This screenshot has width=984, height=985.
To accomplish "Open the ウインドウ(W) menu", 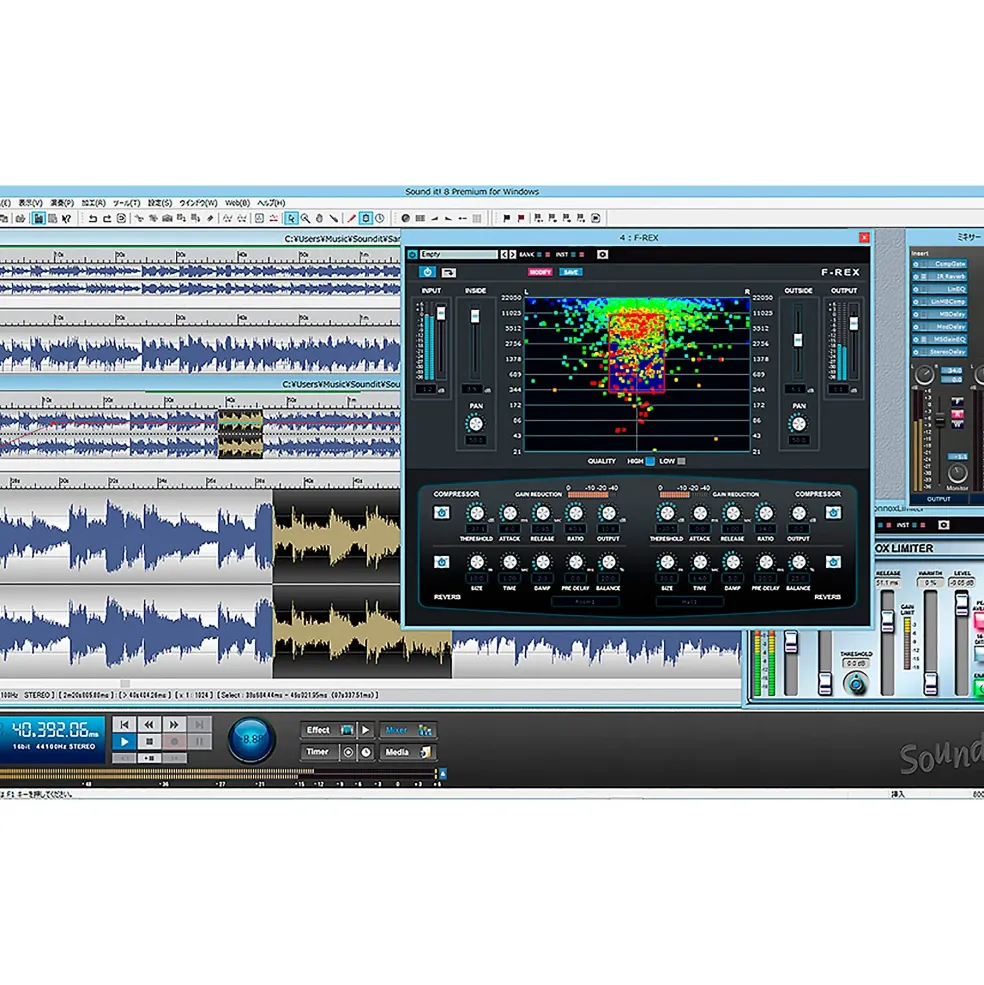I will pyautogui.click(x=198, y=204).
